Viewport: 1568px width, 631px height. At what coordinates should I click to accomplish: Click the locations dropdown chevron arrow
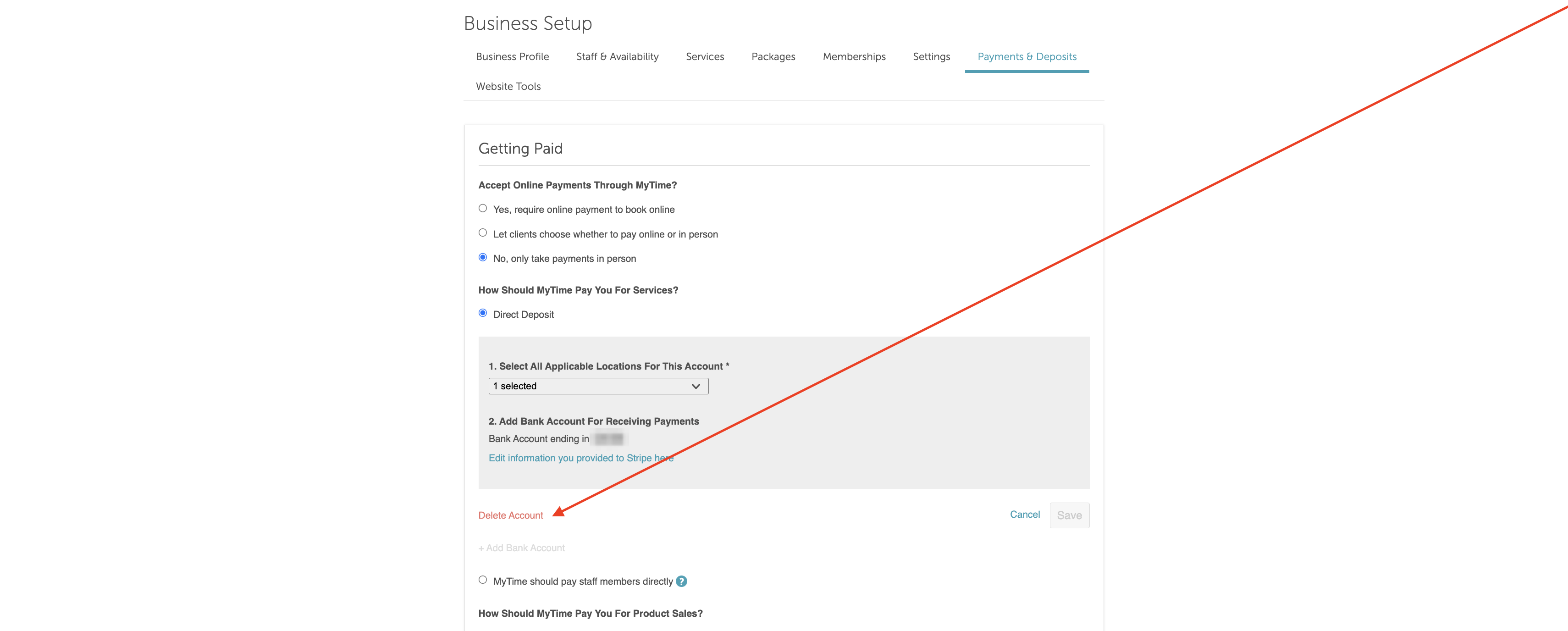(696, 386)
